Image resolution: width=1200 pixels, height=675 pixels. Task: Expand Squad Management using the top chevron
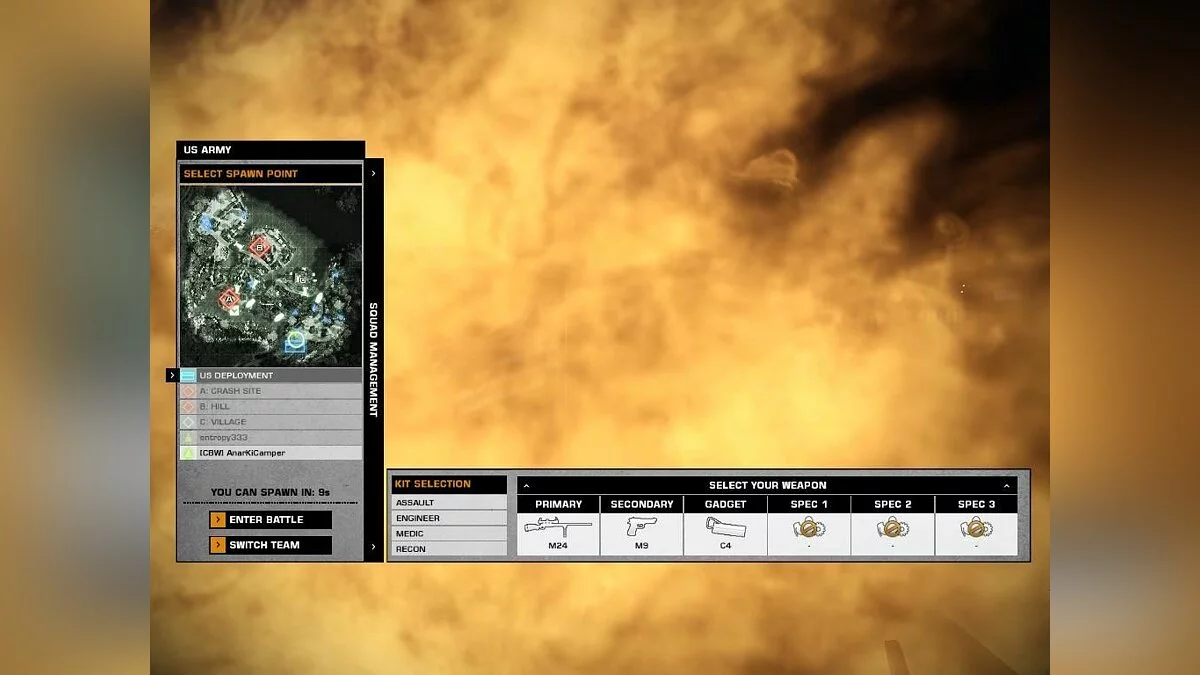pos(373,173)
